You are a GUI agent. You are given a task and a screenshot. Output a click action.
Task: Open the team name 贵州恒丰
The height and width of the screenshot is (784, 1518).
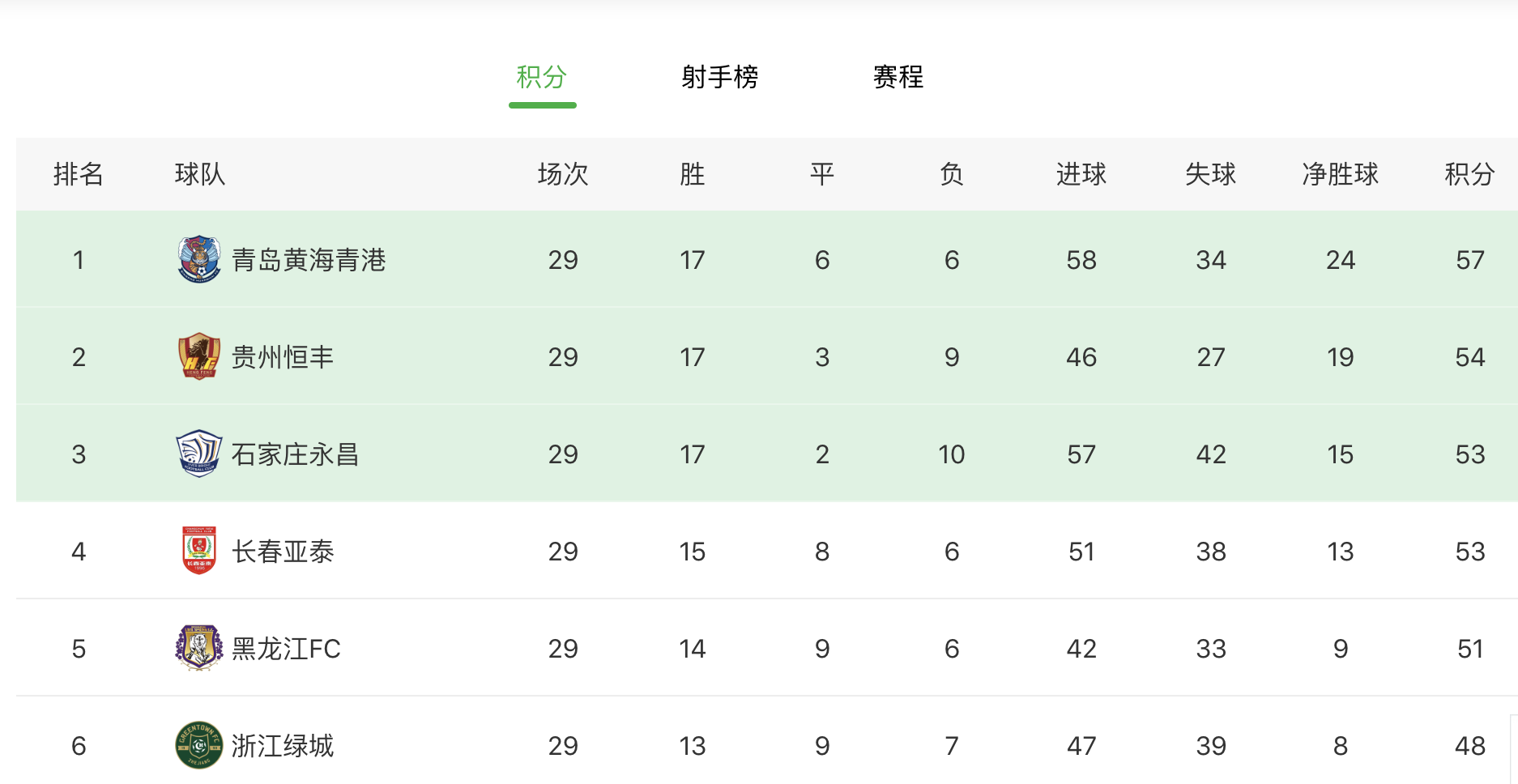click(283, 357)
